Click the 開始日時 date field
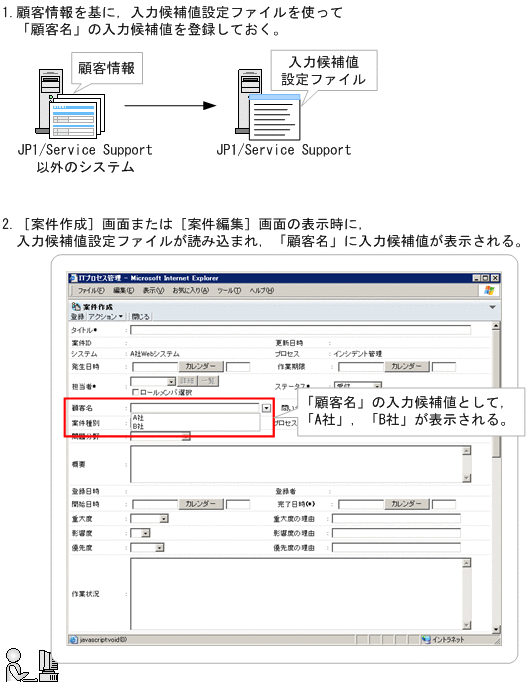The width and height of the screenshot is (532, 688). [155, 504]
